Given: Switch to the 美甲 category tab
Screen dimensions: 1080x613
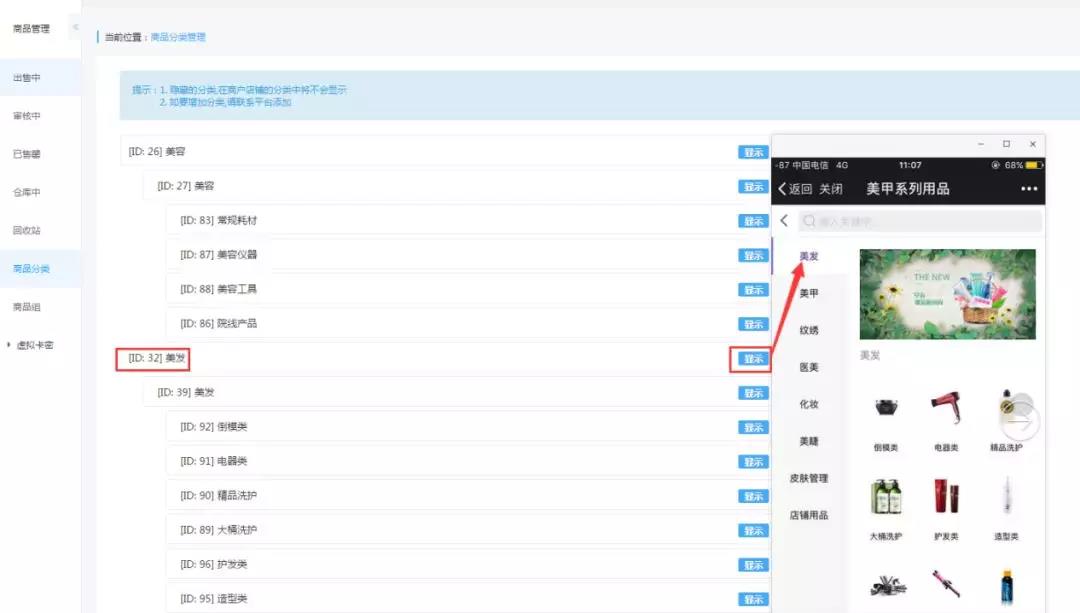Looking at the screenshot, I should [808, 294].
